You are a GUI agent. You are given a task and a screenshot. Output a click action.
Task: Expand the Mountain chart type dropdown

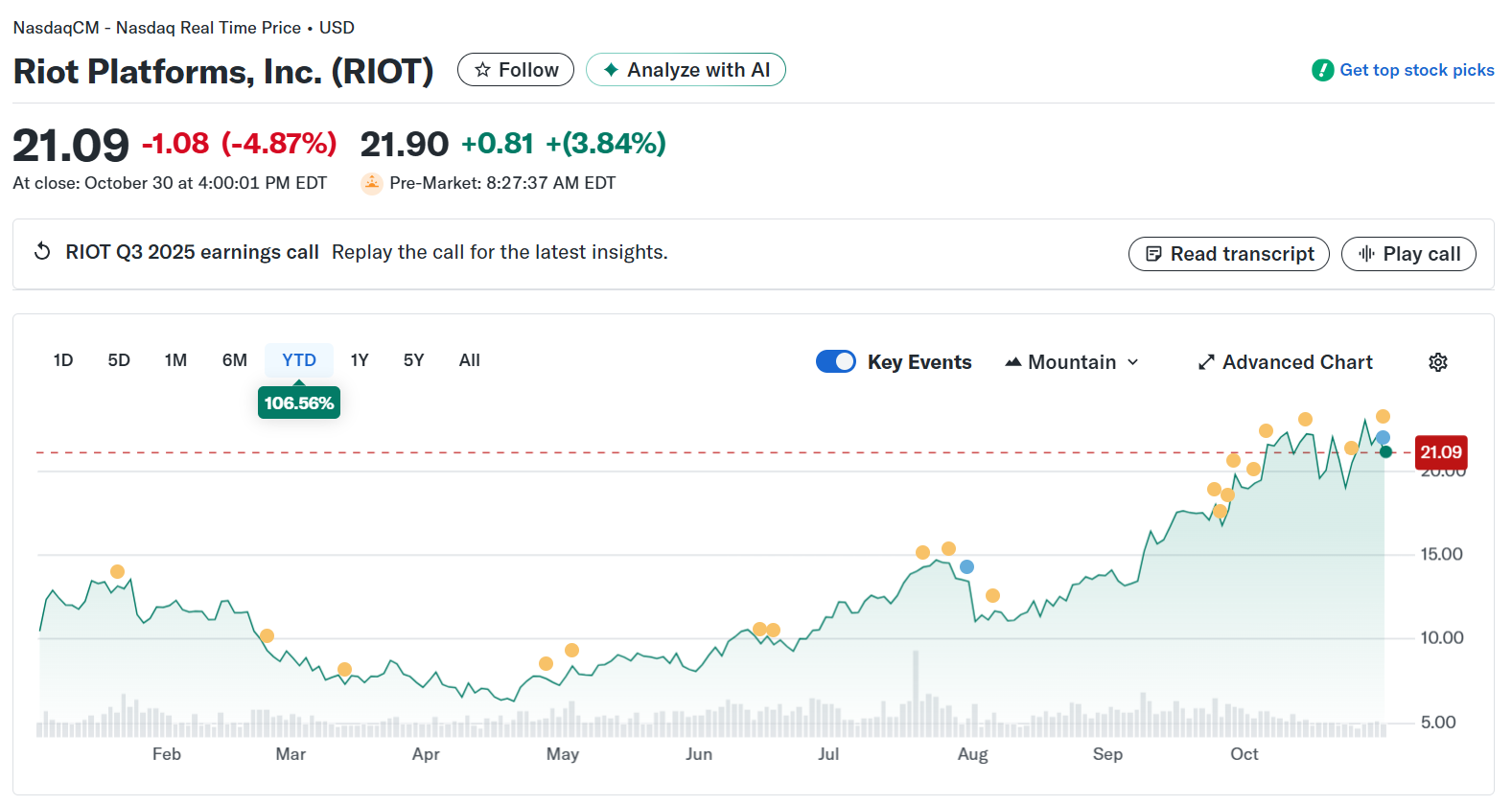click(1072, 362)
